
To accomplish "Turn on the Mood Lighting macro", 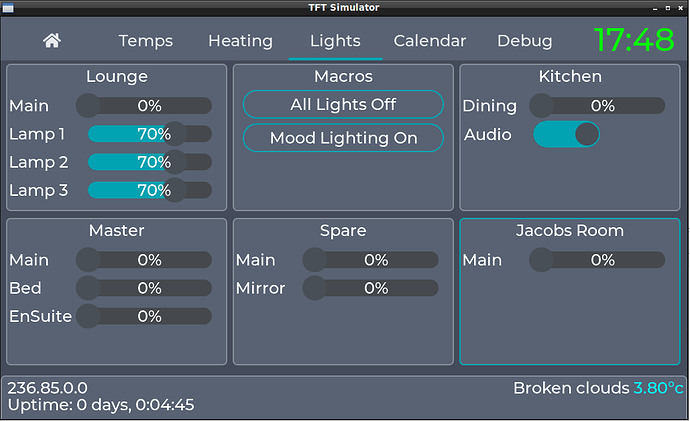I will (343, 138).
